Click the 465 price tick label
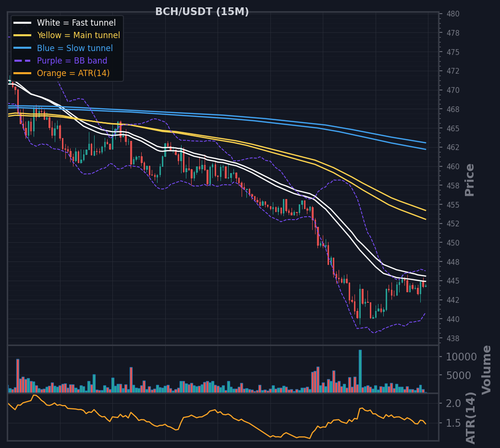 [453, 128]
